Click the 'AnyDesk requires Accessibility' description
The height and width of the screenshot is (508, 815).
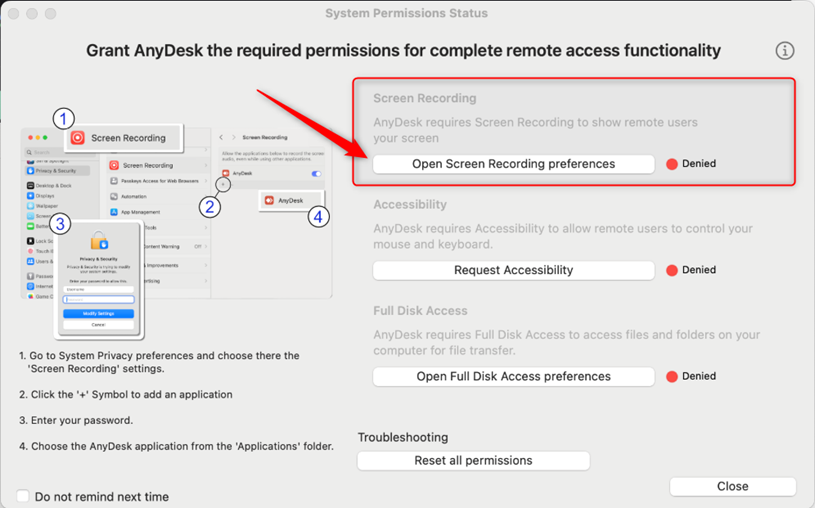(563, 237)
